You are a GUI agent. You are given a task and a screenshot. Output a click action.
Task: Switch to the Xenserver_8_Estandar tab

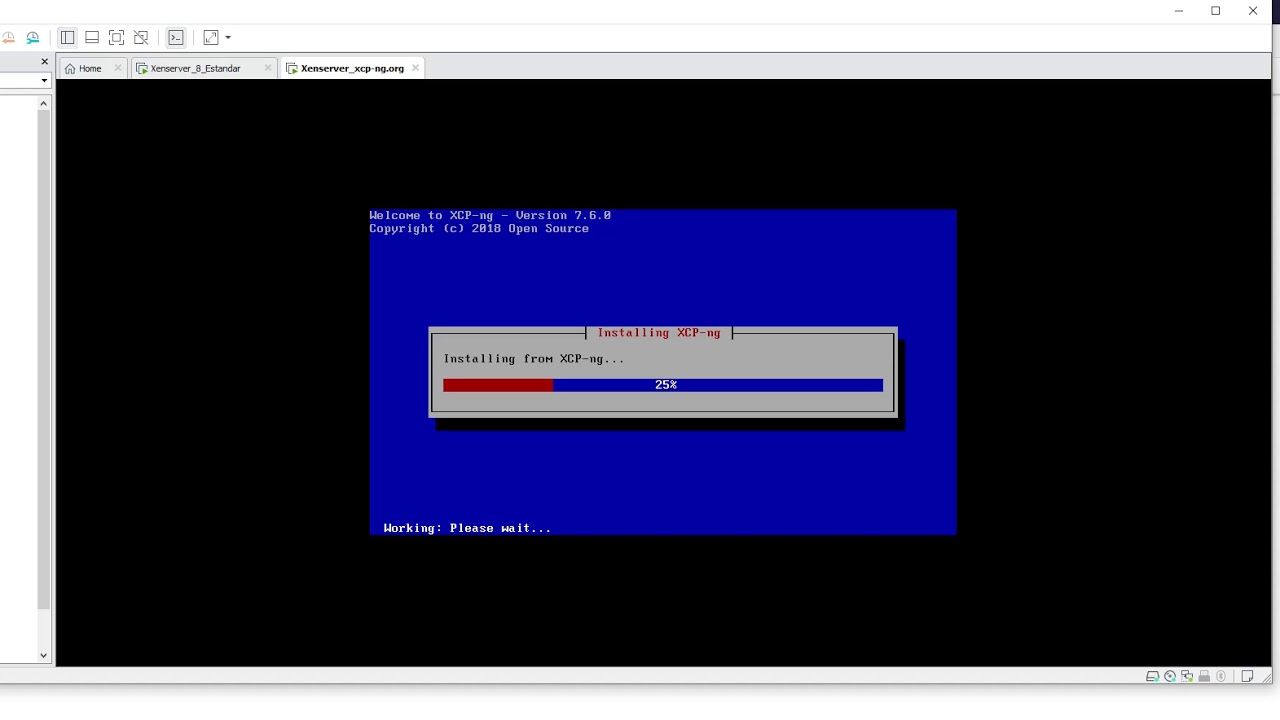[196, 68]
